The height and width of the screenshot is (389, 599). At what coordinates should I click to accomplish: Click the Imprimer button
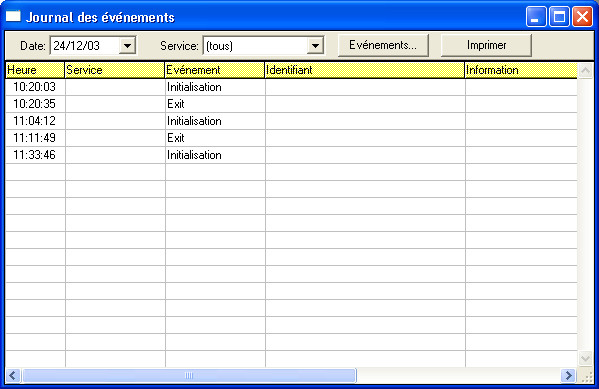(x=486, y=45)
